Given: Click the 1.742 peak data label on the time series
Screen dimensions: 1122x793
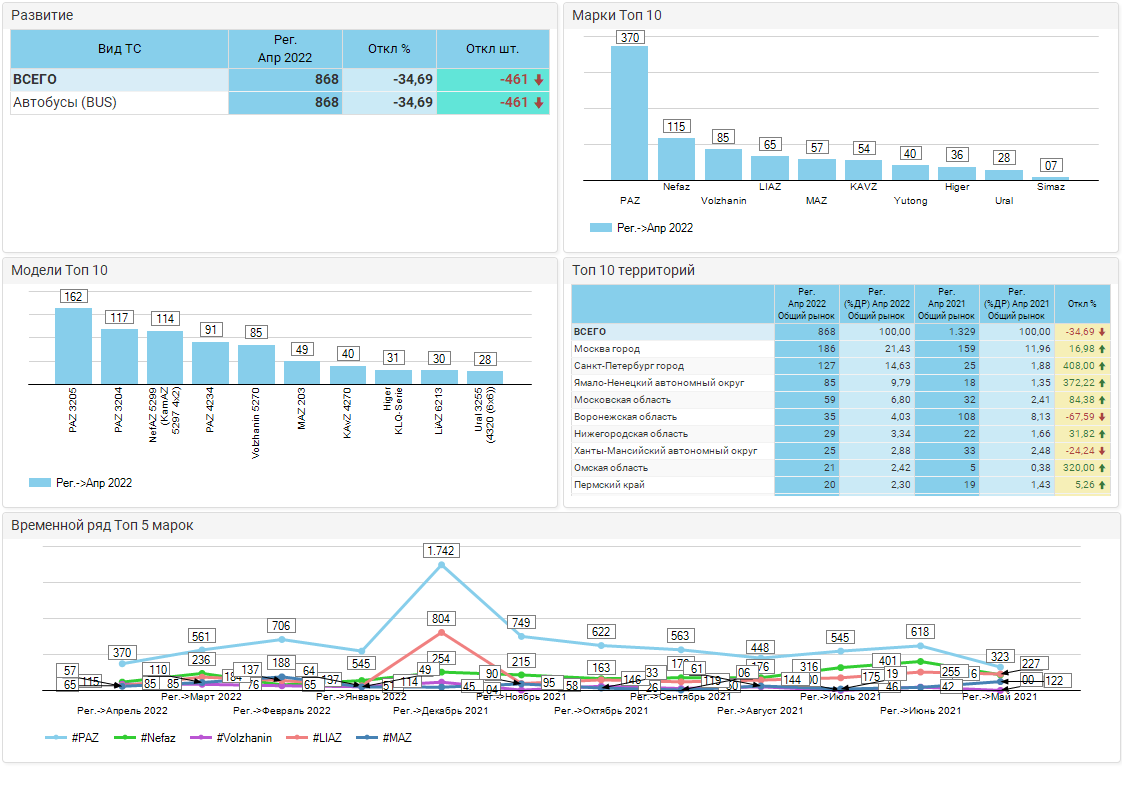Looking at the screenshot, I should (441, 551).
